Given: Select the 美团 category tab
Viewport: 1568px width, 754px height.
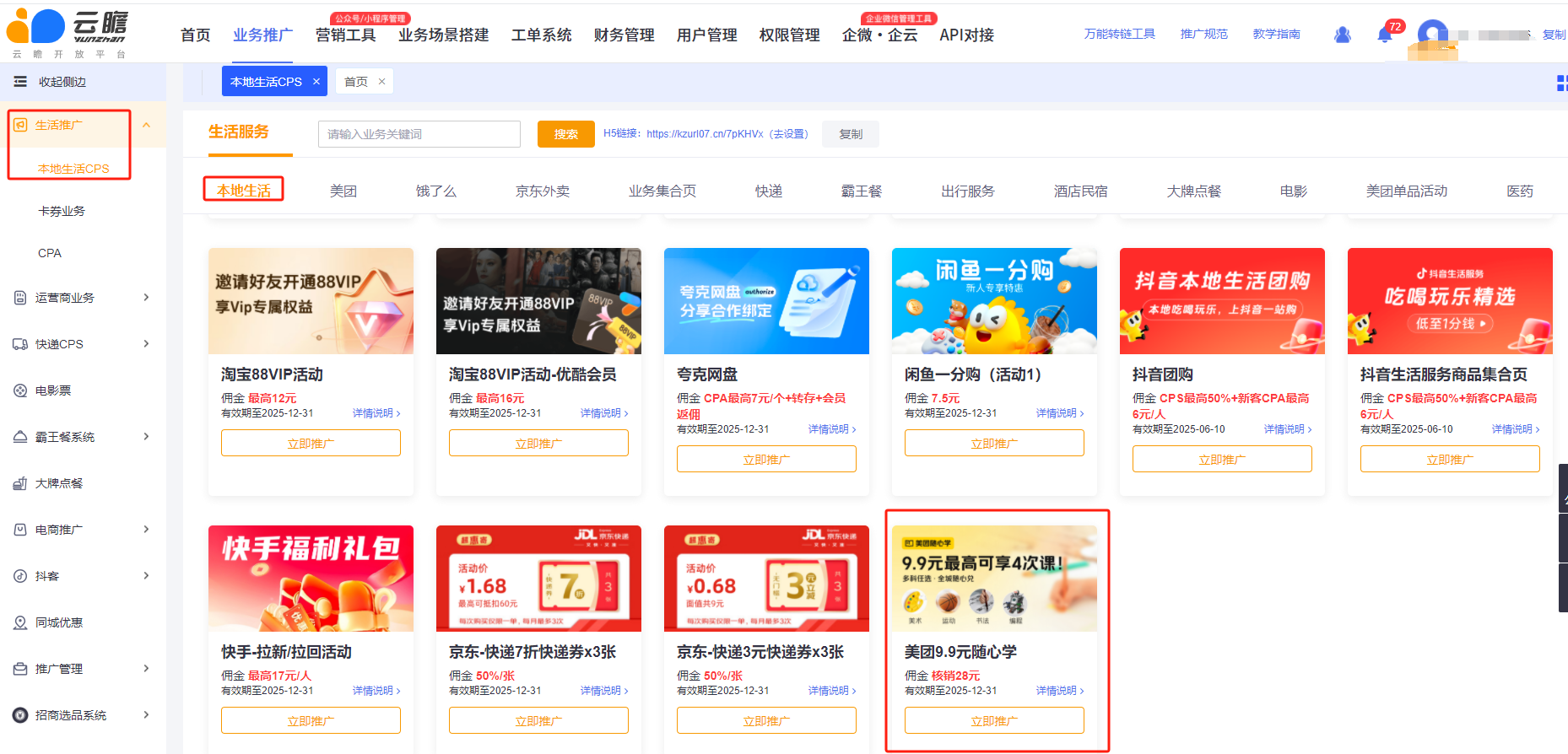Looking at the screenshot, I should 343,191.
